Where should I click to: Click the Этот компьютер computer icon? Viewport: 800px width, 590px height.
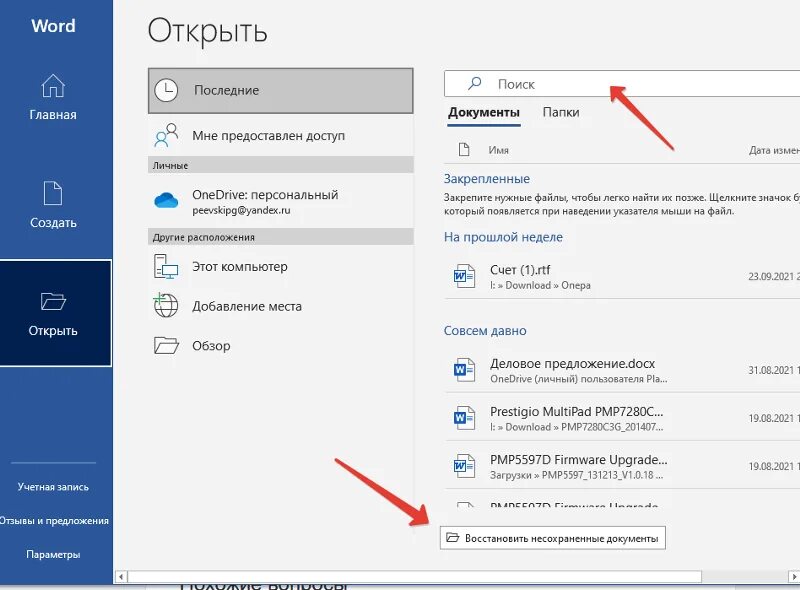click(x=166, y=266)
